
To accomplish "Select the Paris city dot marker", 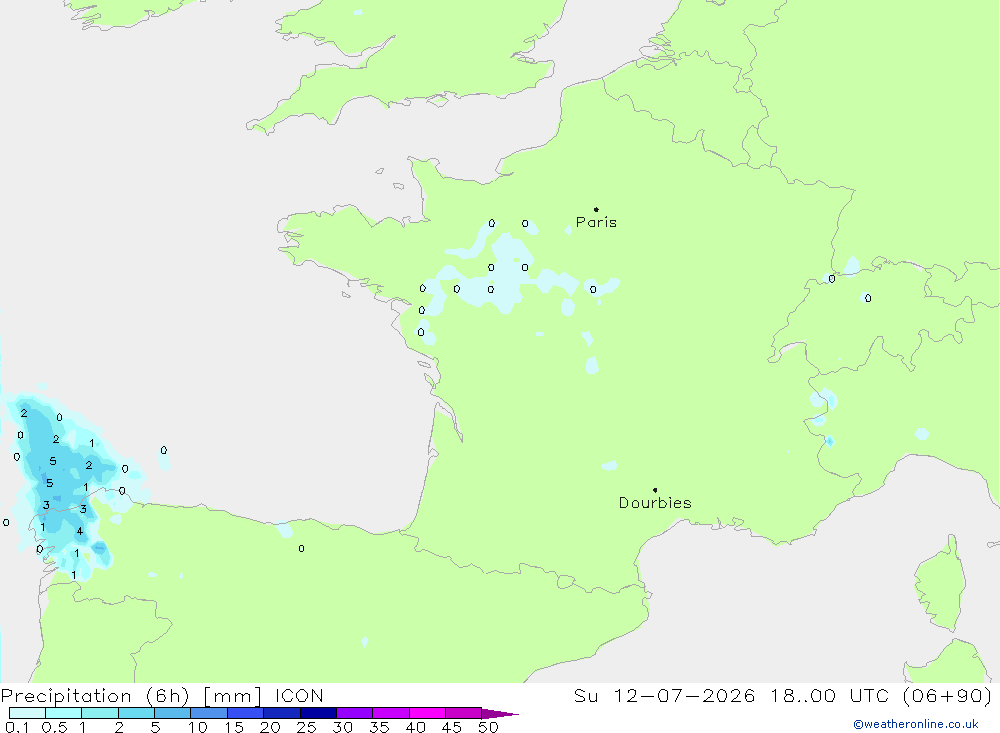I will click(x=596, y=209).
